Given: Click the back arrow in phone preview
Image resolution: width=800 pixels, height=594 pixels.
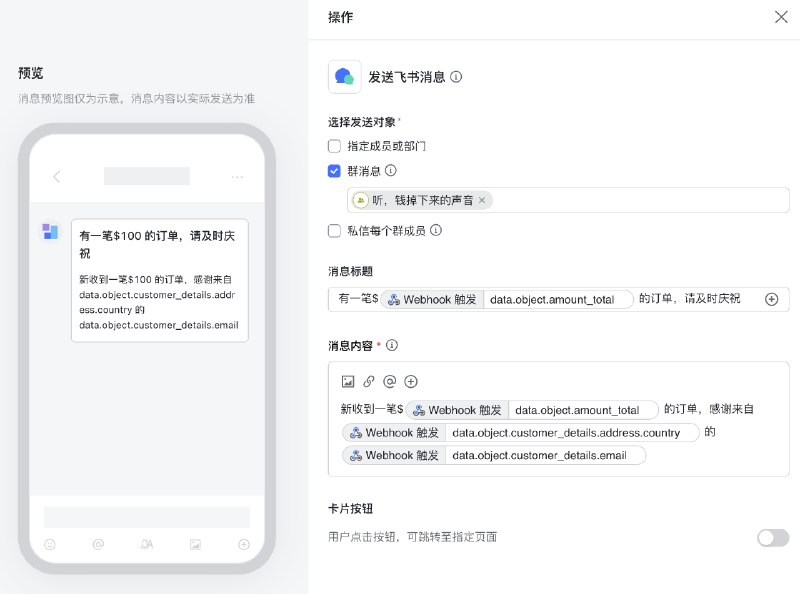Looking at the screenshot, I should pos(57,177).
